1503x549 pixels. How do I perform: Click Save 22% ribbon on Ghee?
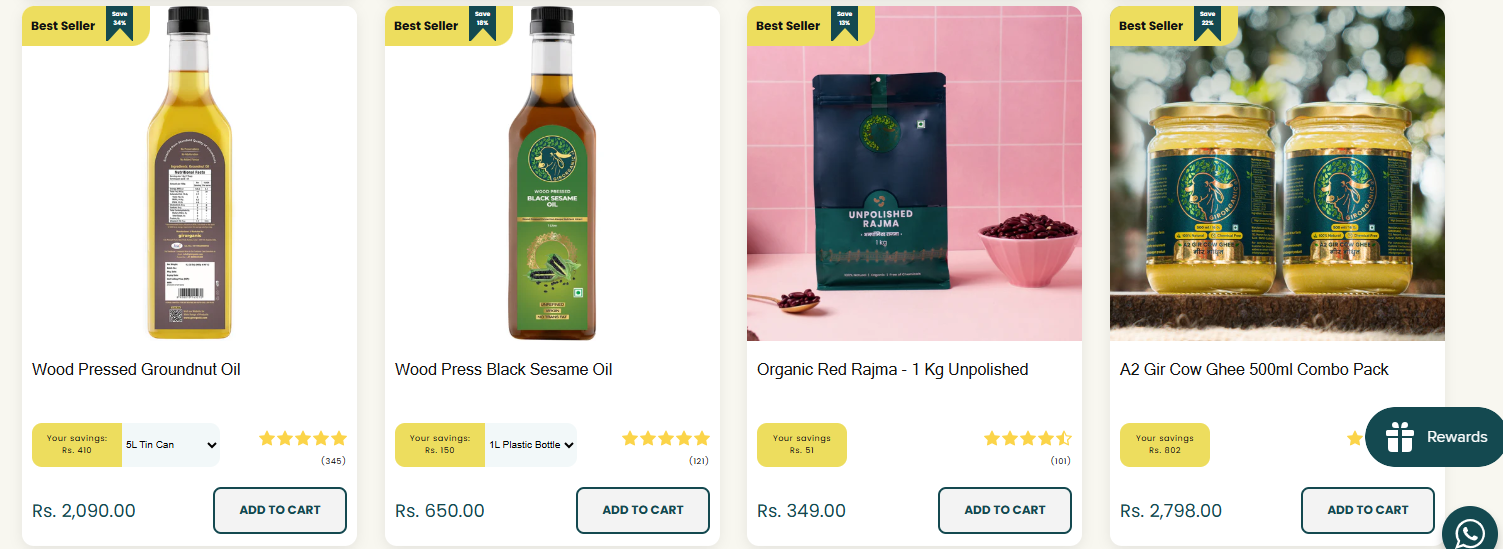1207,22
